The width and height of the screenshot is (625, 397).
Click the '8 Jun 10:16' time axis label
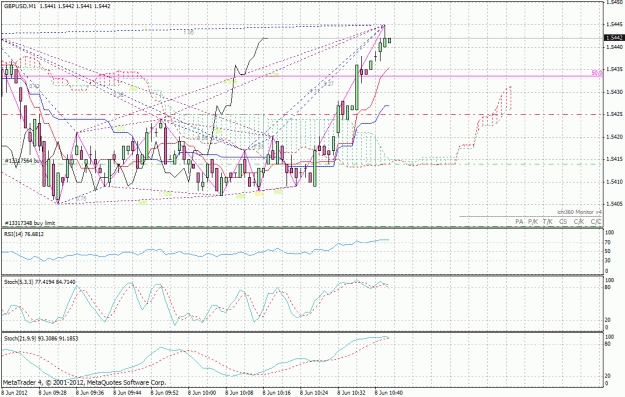pyautogui.click(x=276, y=393)
